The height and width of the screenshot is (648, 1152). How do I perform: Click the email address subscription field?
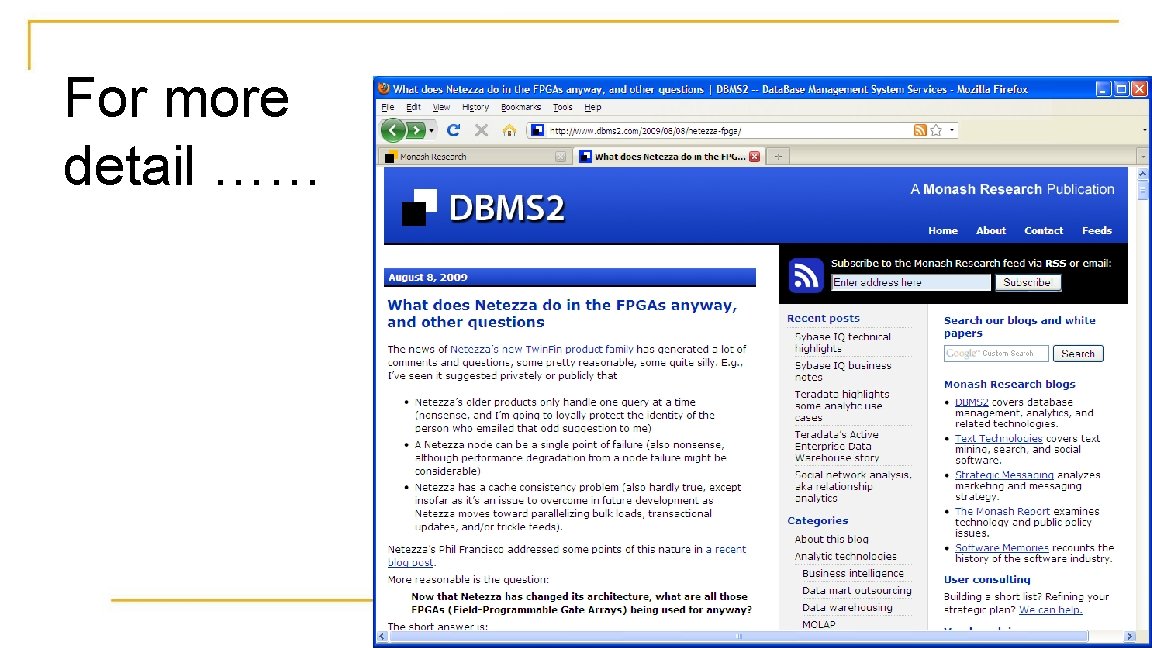[910, 283]
